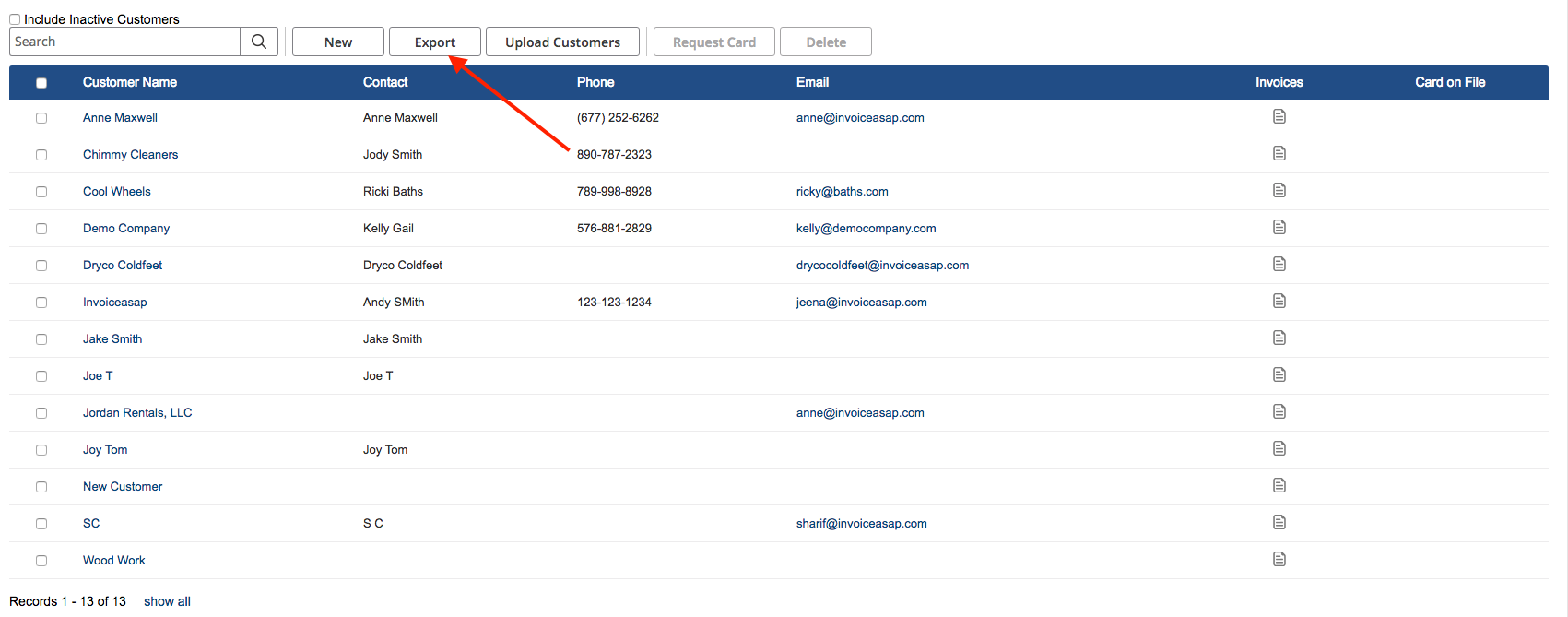Open Dryco Coldfeet customer name link
Screen dimensions: 1568x617
pyautogui.click(x=123, y=266)
